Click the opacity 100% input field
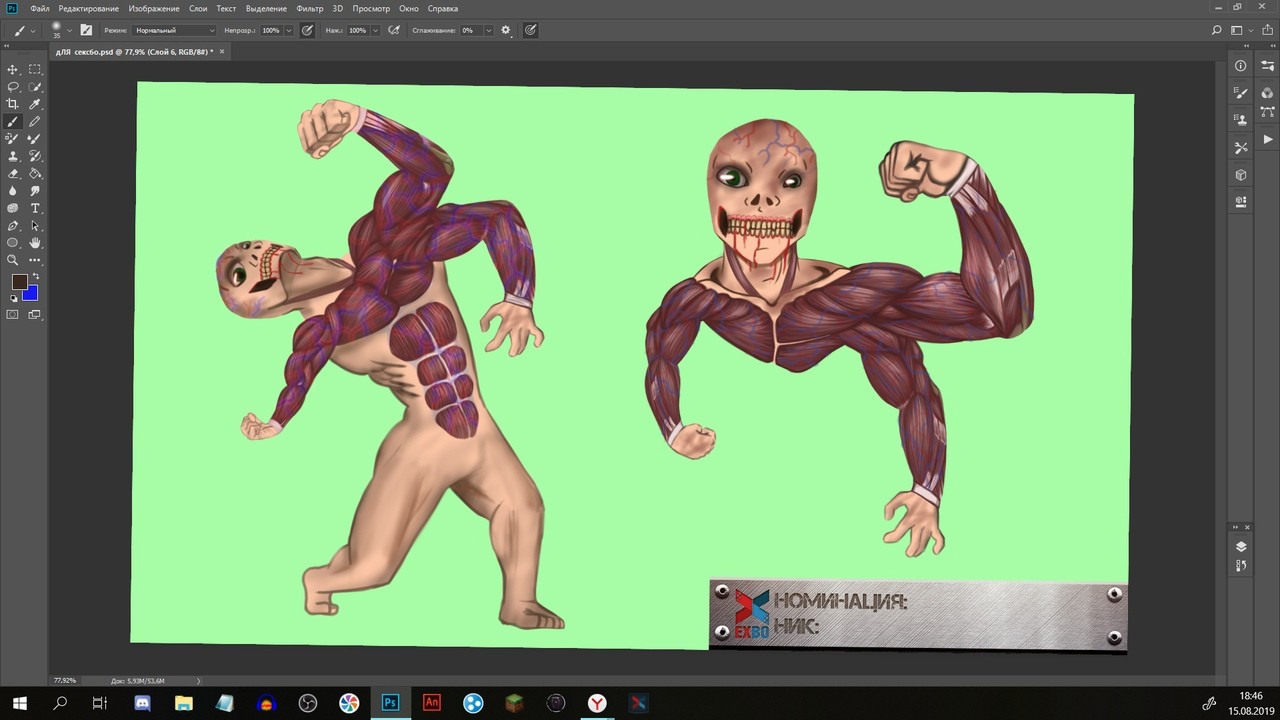1280x720 pixels. pyautogui.click(x=271, y=30)
